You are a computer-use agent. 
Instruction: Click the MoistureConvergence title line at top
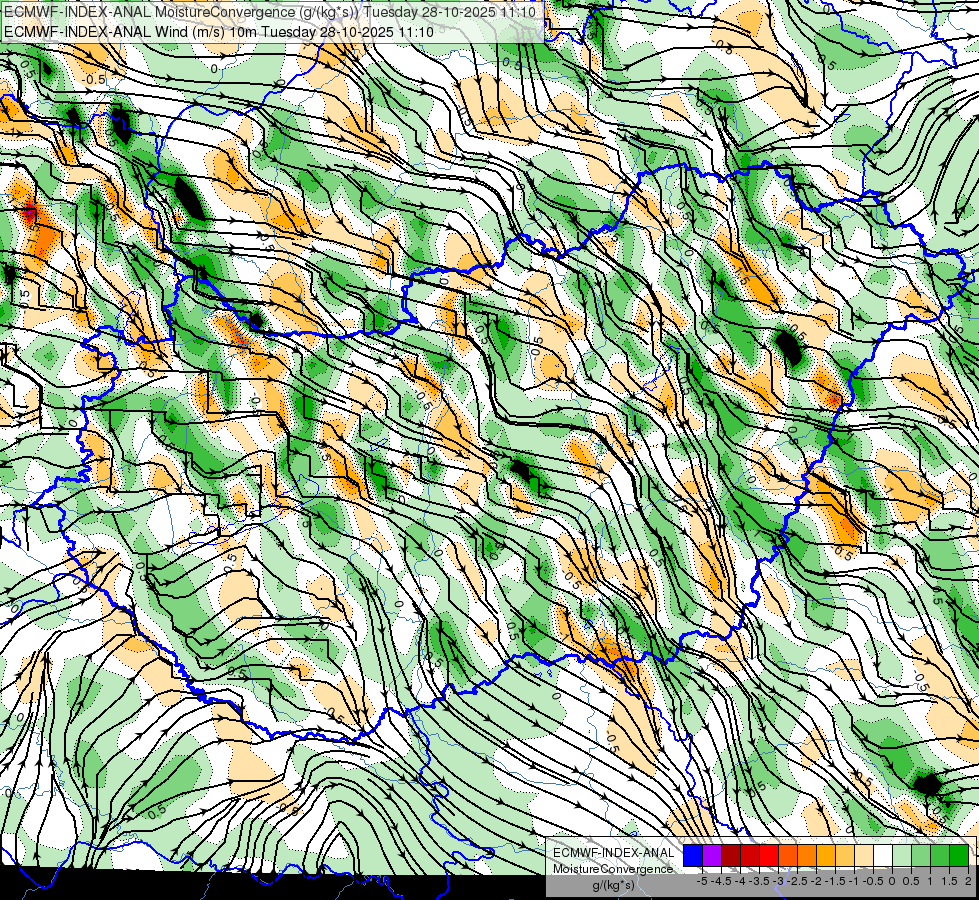coord(270,12)
